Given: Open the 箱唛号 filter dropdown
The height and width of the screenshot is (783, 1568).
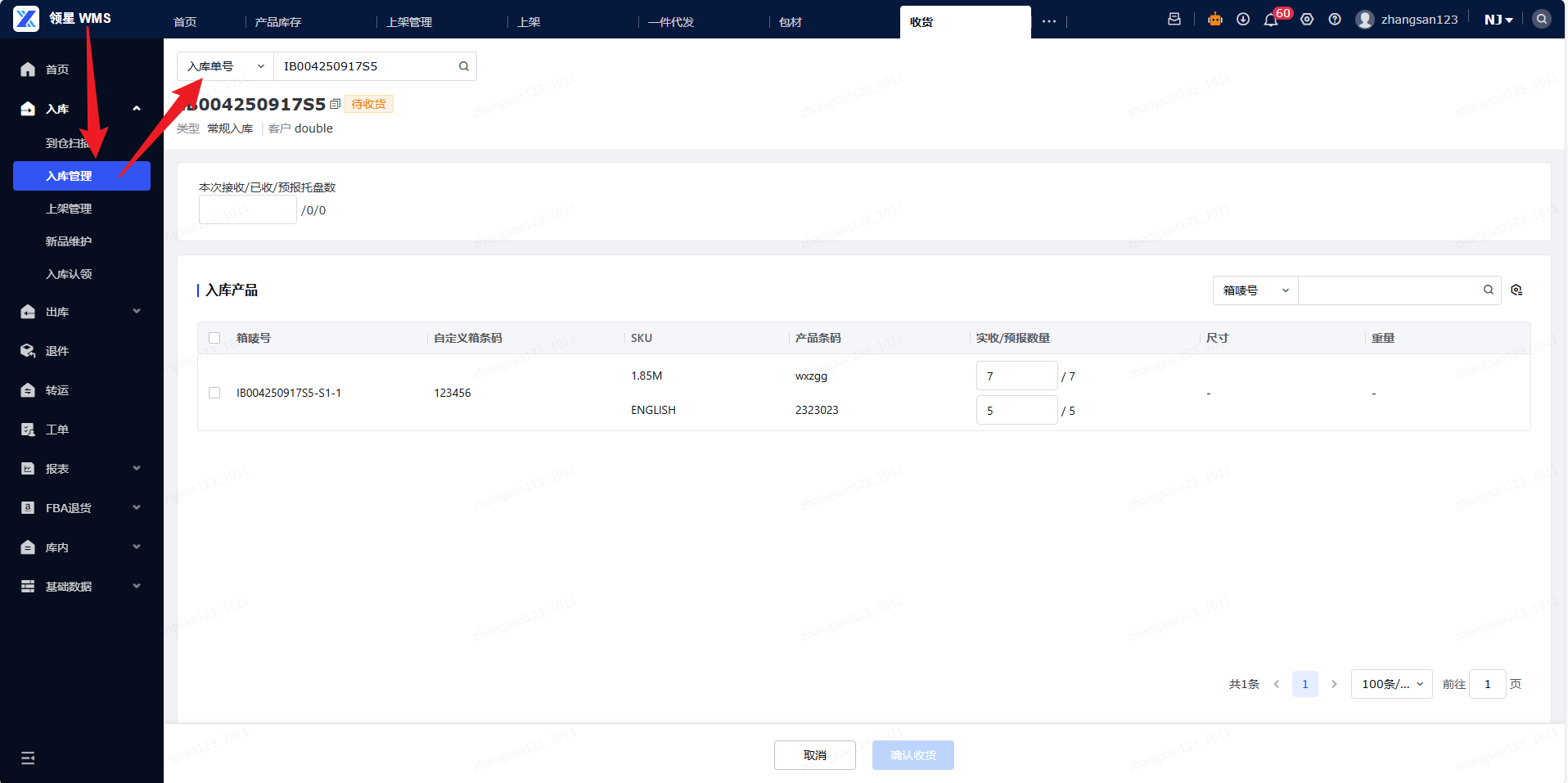Looking at the screenshot, I should 1255,290.
